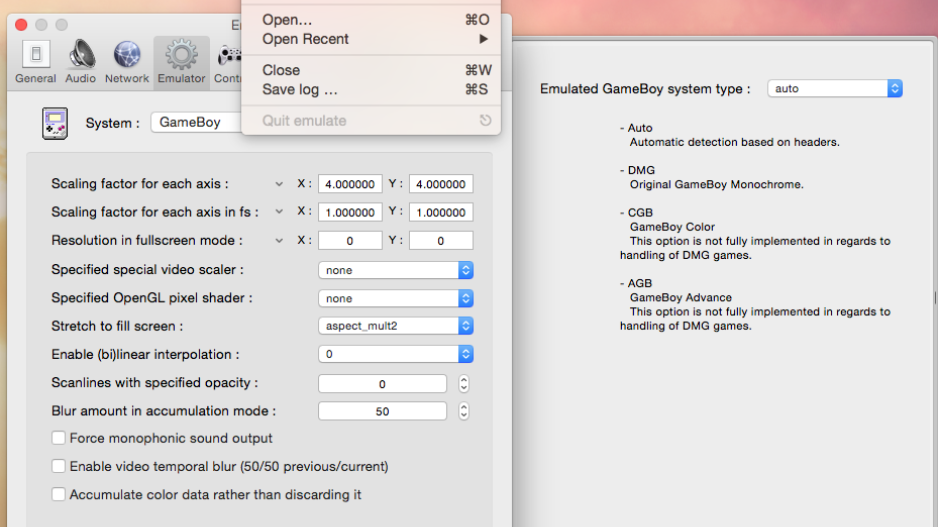Open Specified OpenGL pixel shader dropdown

[395, 298]
